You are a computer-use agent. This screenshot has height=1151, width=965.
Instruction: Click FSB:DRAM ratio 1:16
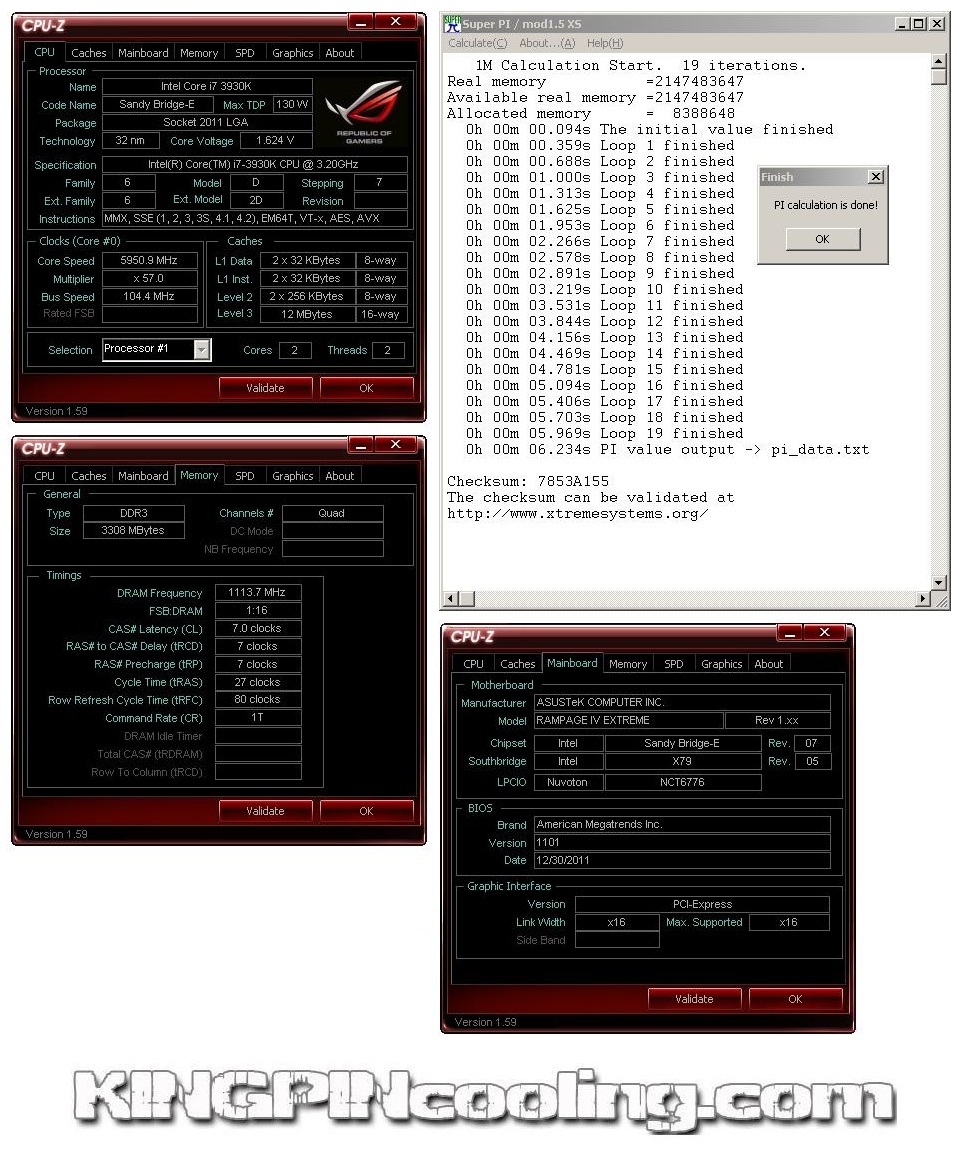[258, 611]
